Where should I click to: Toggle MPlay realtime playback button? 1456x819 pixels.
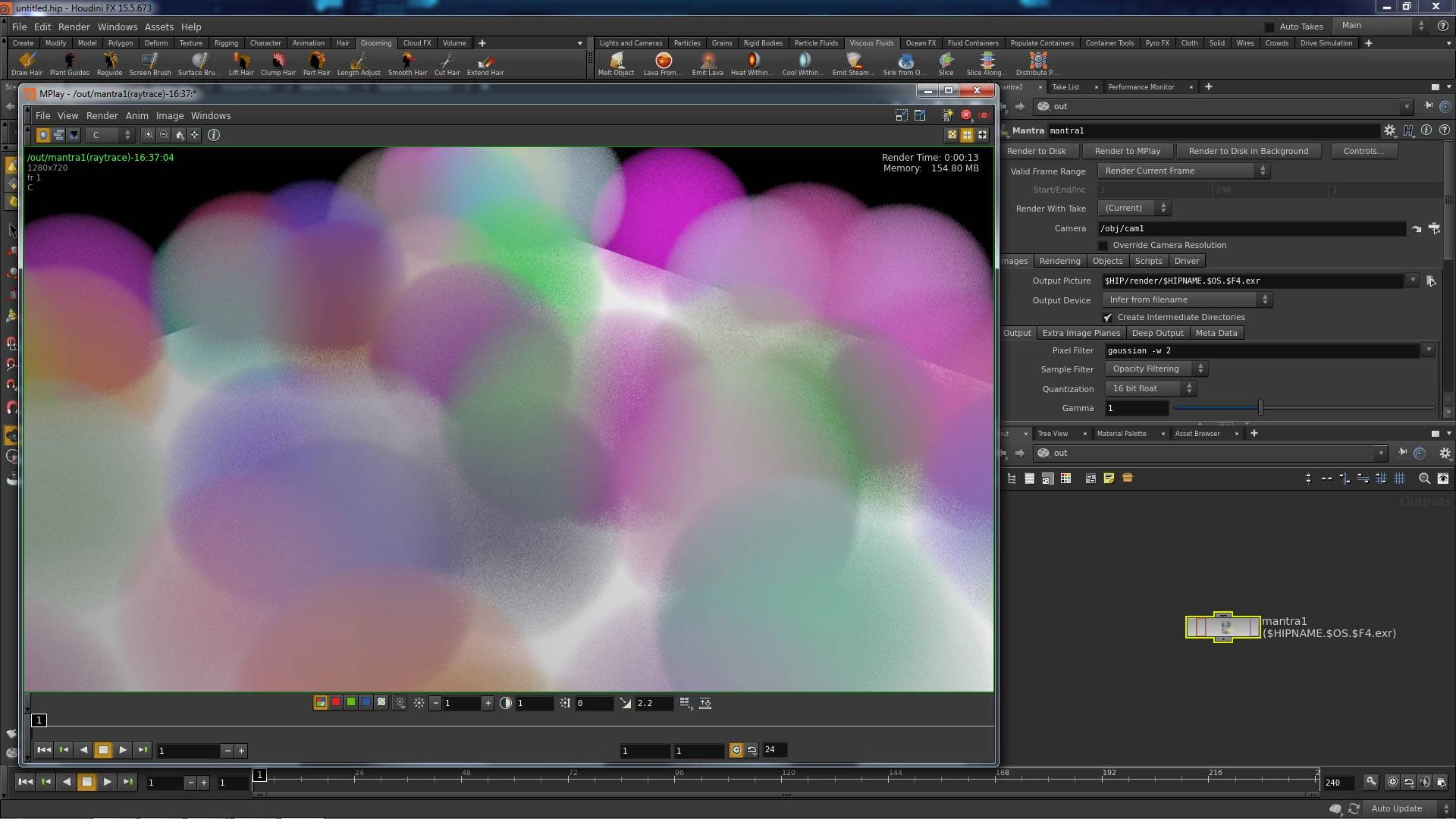point(736,750)
